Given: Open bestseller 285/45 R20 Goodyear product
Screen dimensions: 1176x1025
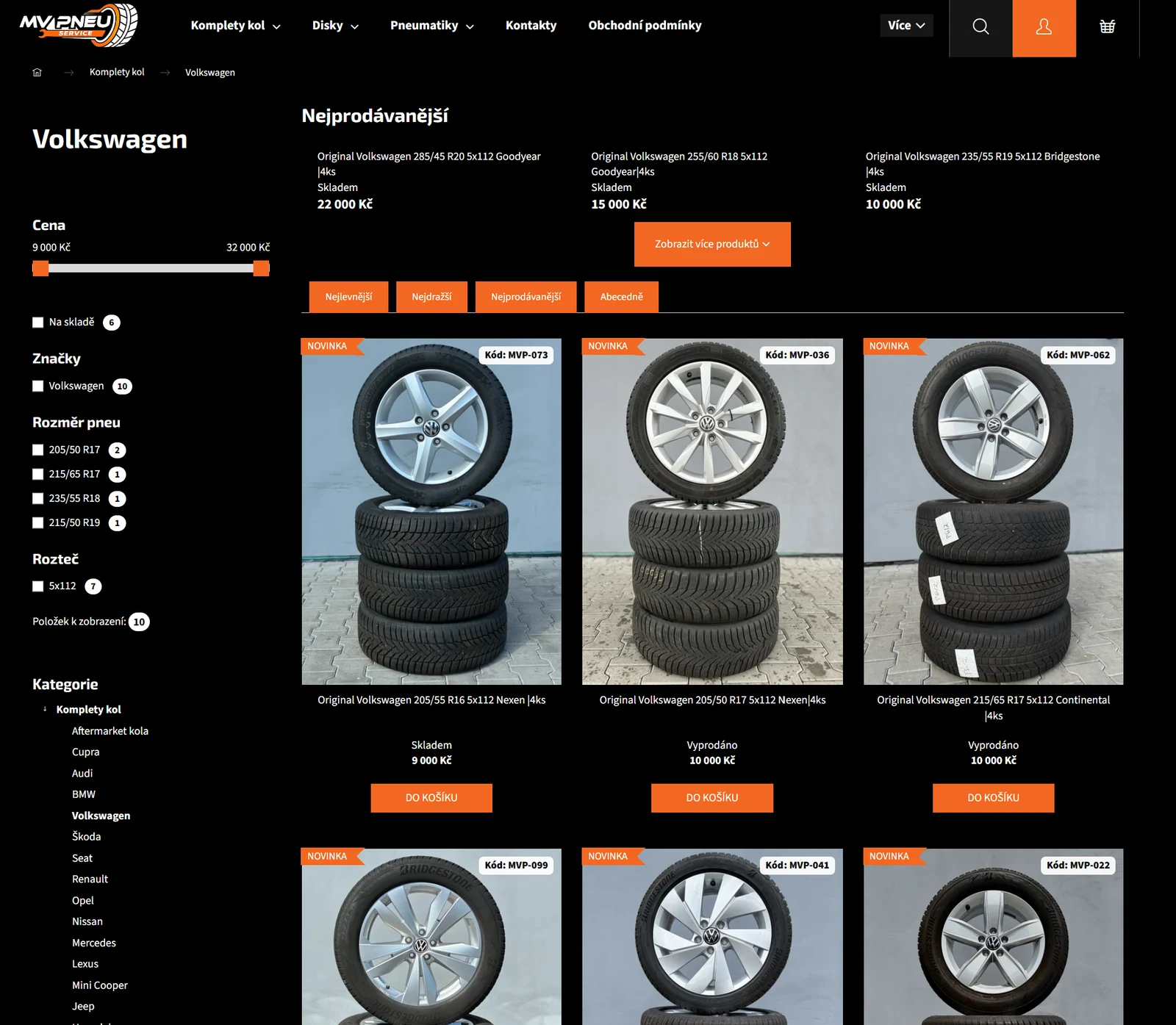Looking at the screenshot, I should 429,164.
